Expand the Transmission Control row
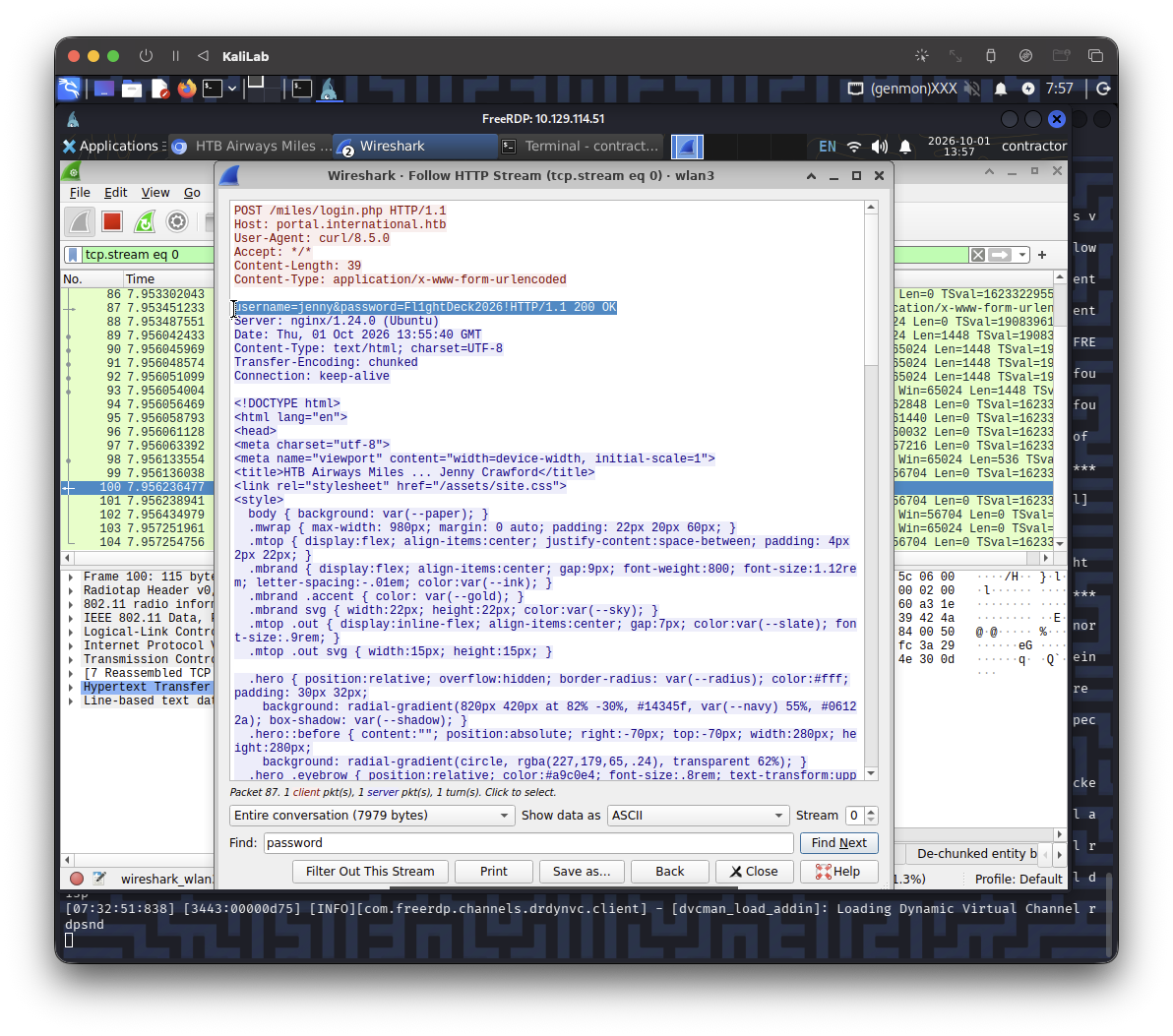The height and width of the screenshot is (1036, 1173). (x=71, y=660)
